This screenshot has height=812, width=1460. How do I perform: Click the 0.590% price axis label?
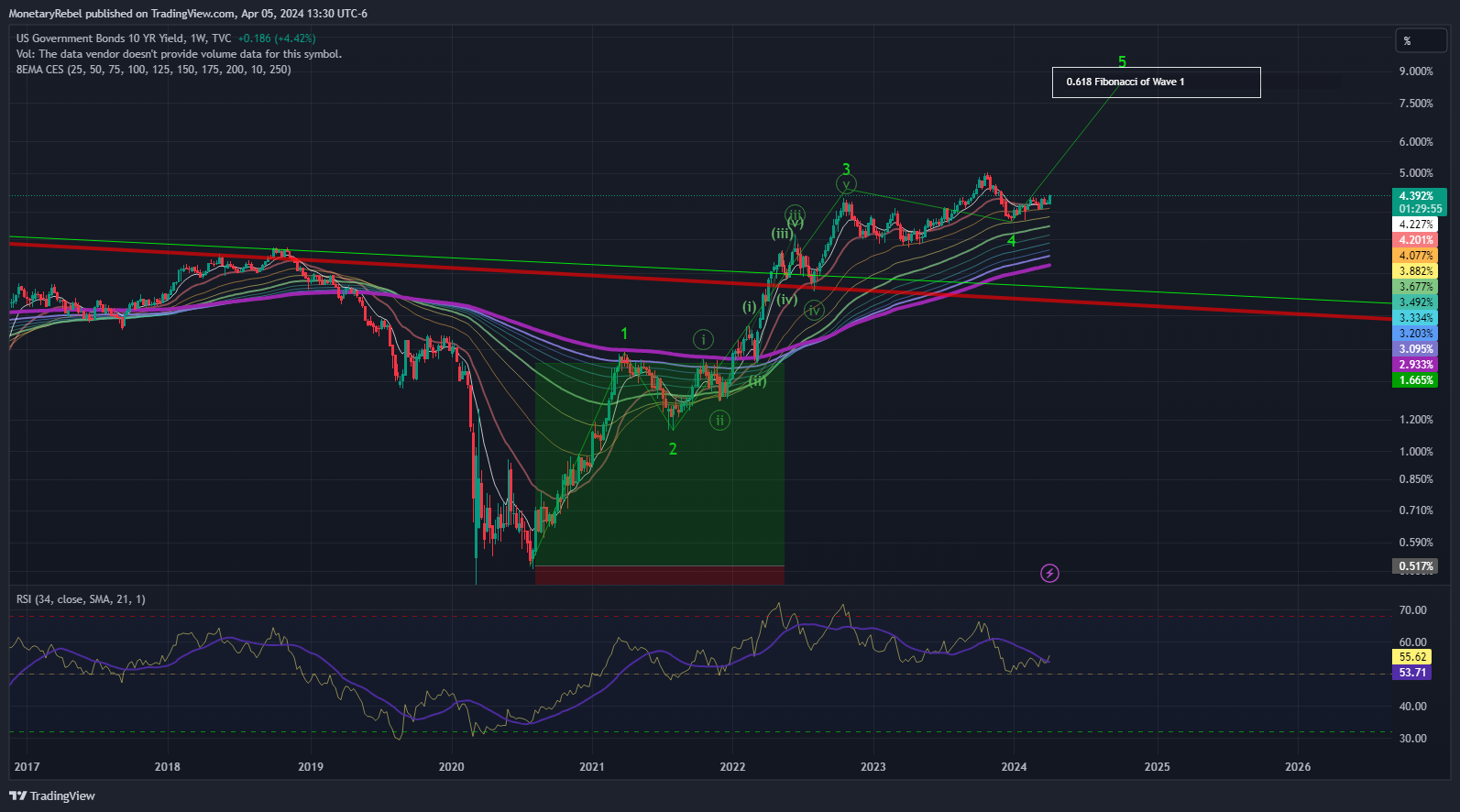coord(1416,543)
